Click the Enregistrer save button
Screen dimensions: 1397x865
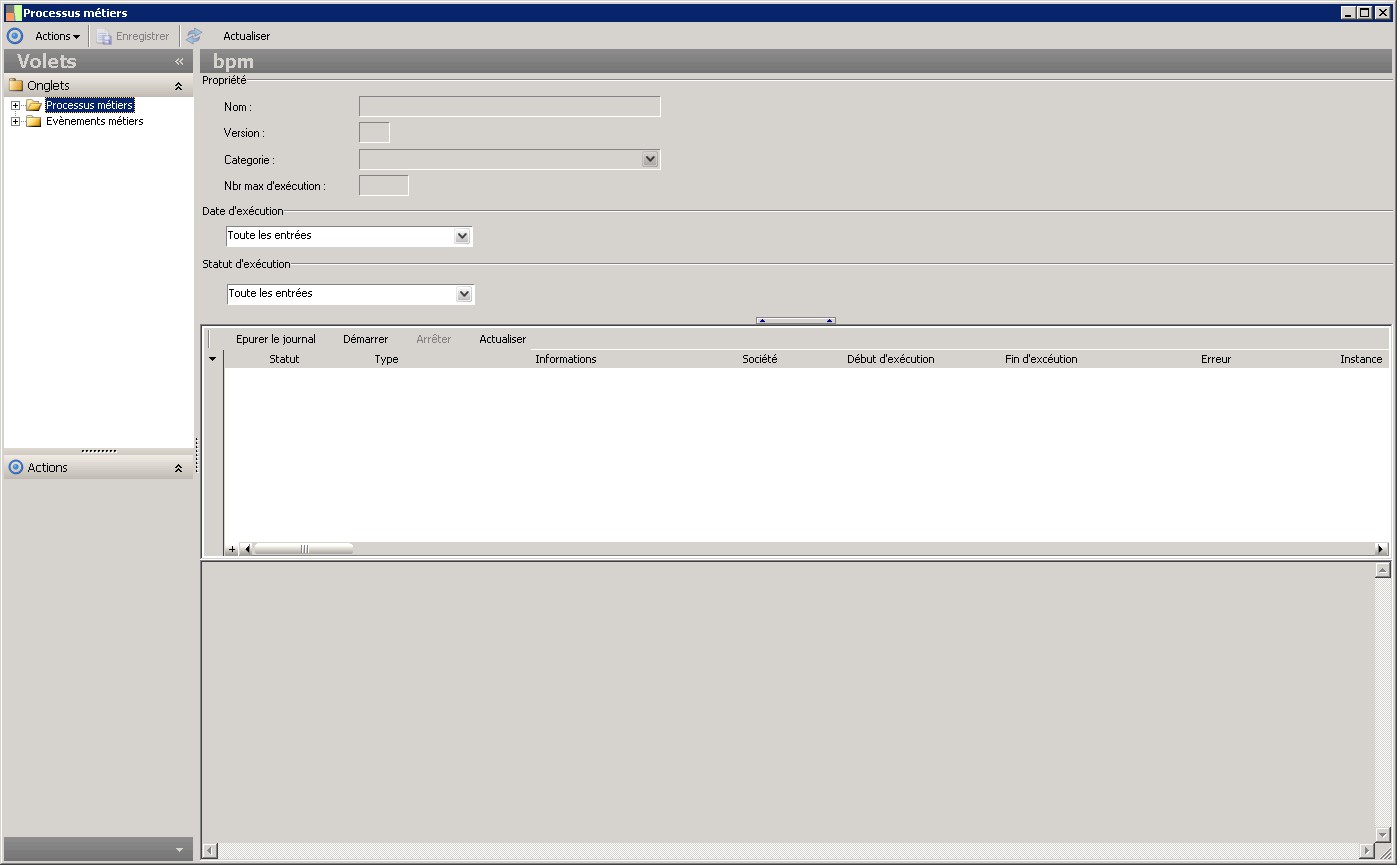[133, 36]
